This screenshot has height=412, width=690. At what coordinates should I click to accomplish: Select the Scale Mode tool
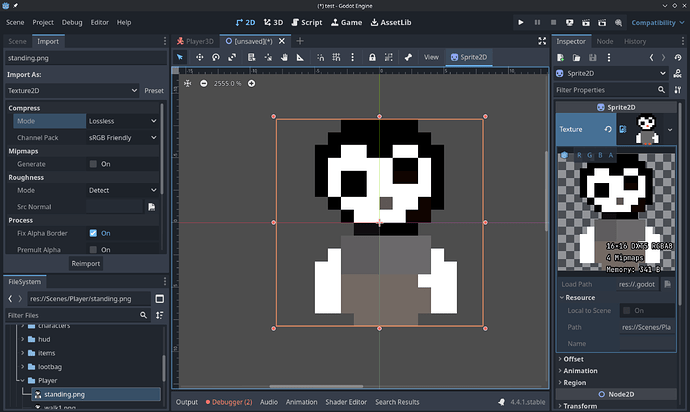point(232,57)
